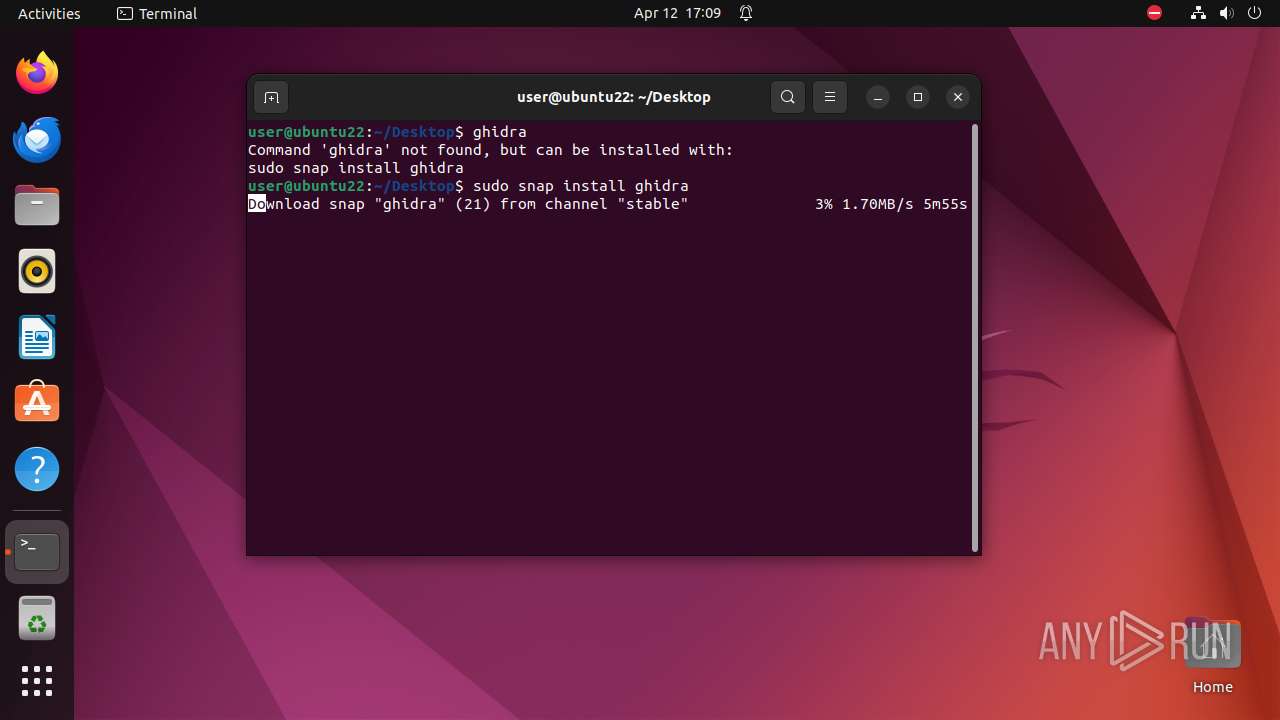Open the volume indicator

(x=1227, y=13)
